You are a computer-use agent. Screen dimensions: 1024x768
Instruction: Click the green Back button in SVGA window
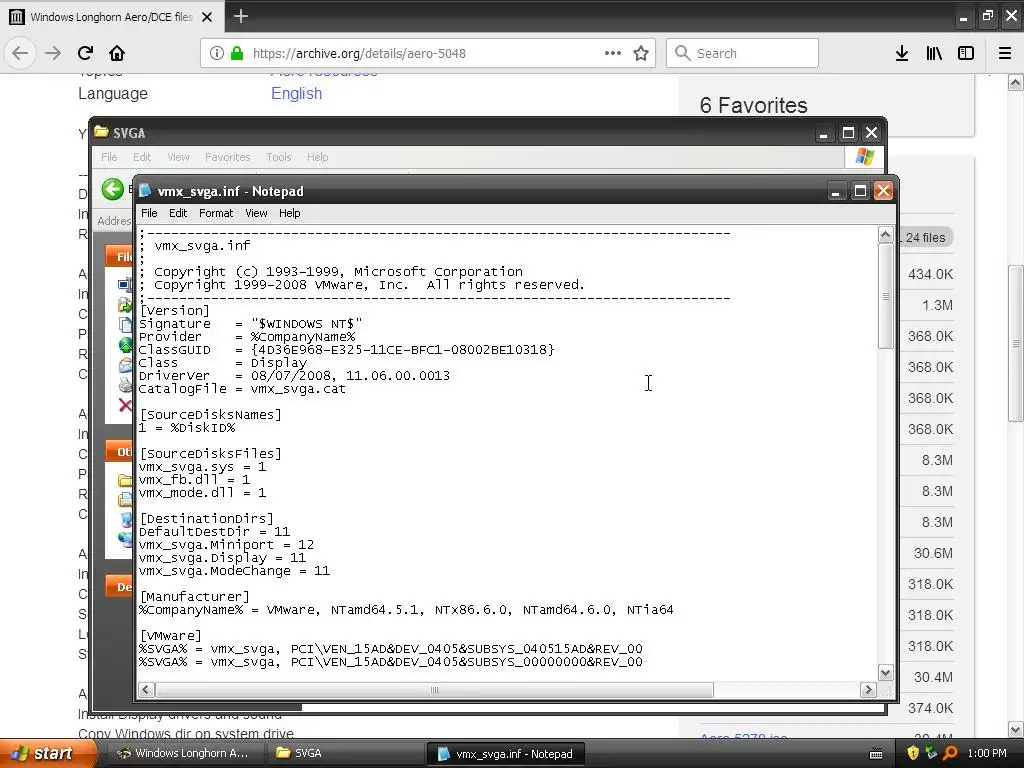[x=112, y=189]
